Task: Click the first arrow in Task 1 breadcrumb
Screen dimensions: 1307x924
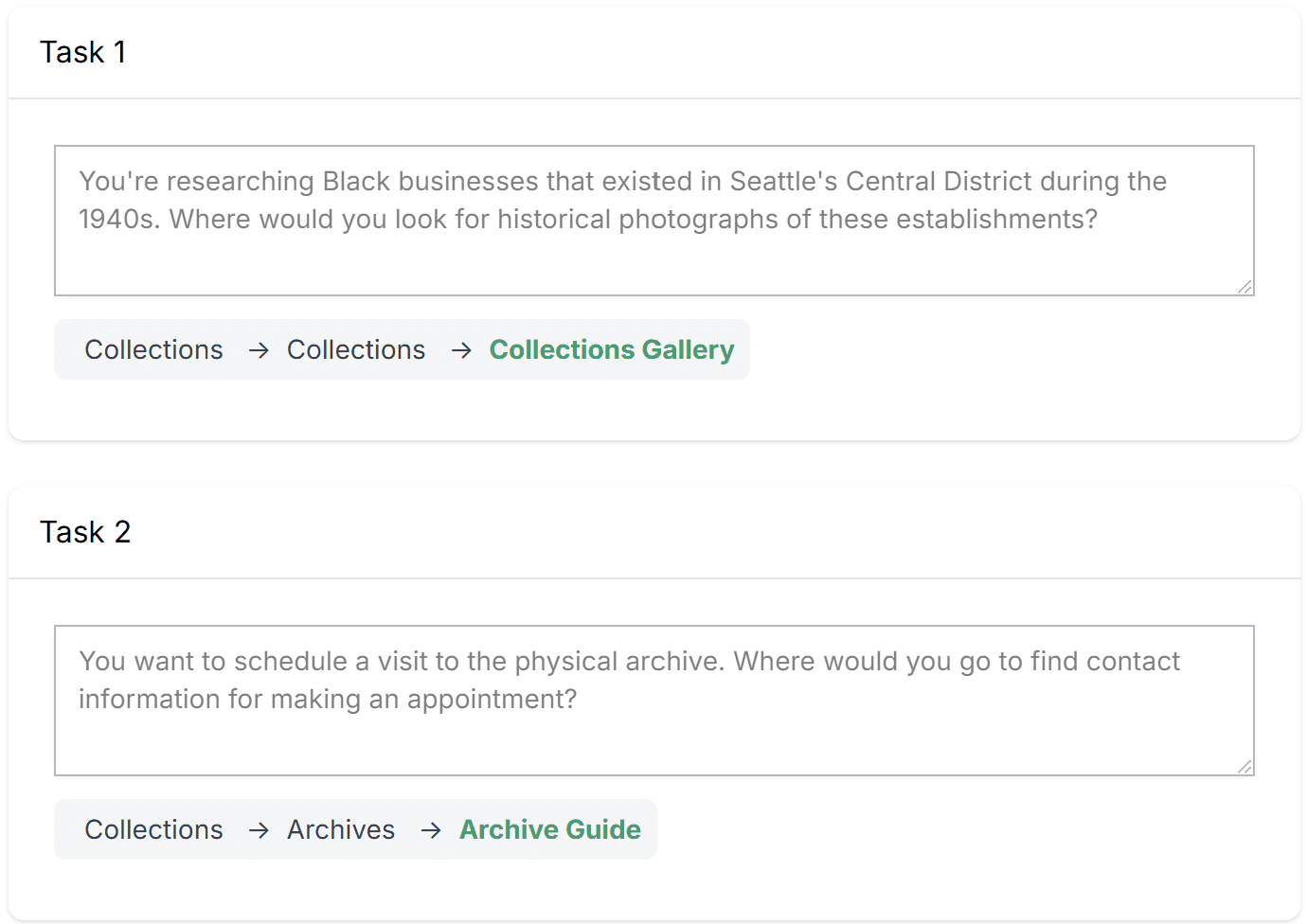Action: pyautogui.click(x=259, y=350)
